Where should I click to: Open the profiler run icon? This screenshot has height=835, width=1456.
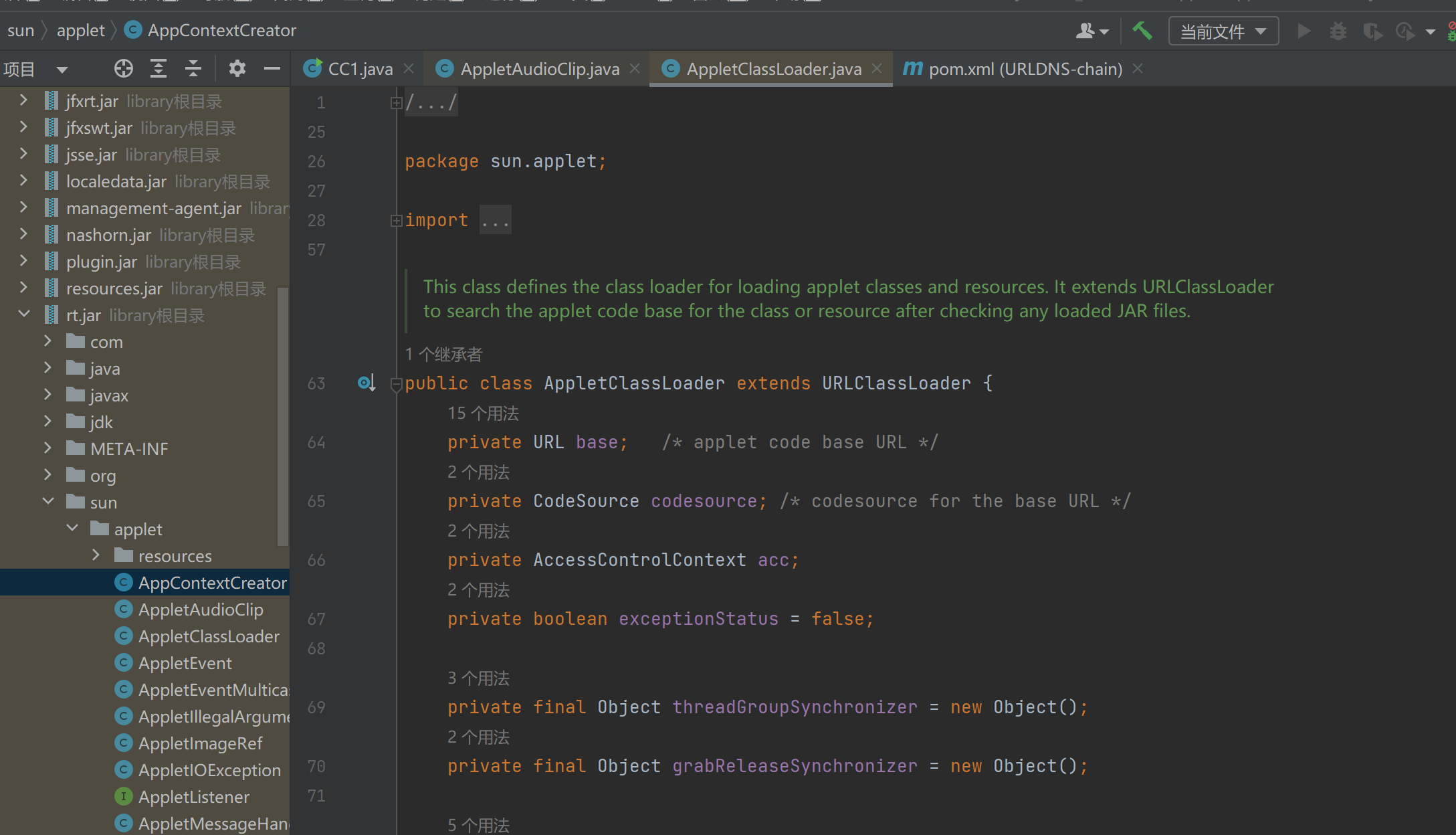click(x=1405, y=31)
